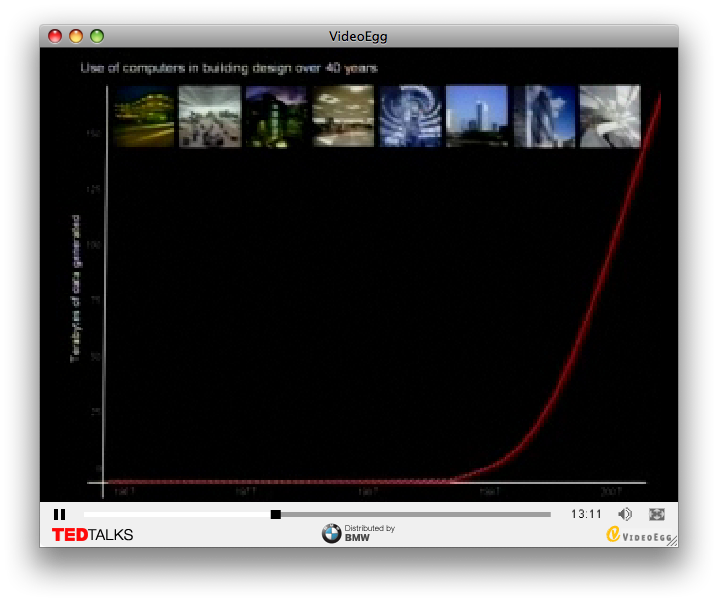Click the skyscraper against blue sky thumbnail
Image resolution: width=718 pixels, height=602 pixels.
(477, 116)
